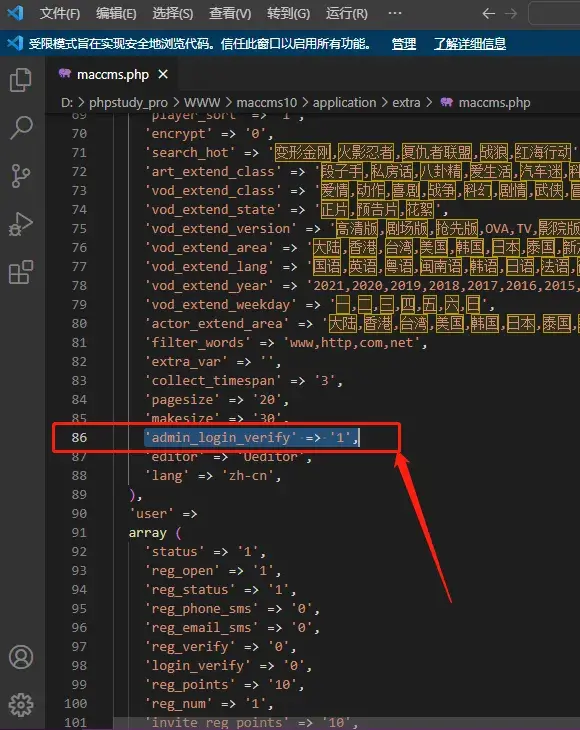Click the 'vod_extend_weekday' key on line 79

click(x=221, y=305)
